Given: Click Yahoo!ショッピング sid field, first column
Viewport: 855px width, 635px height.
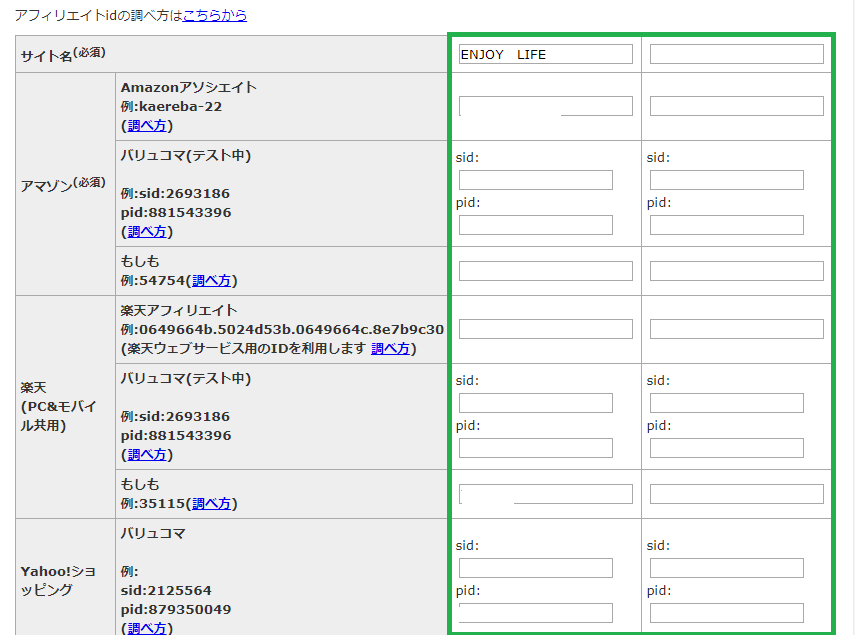Looking at the screenshot, I should pos(535,568).
